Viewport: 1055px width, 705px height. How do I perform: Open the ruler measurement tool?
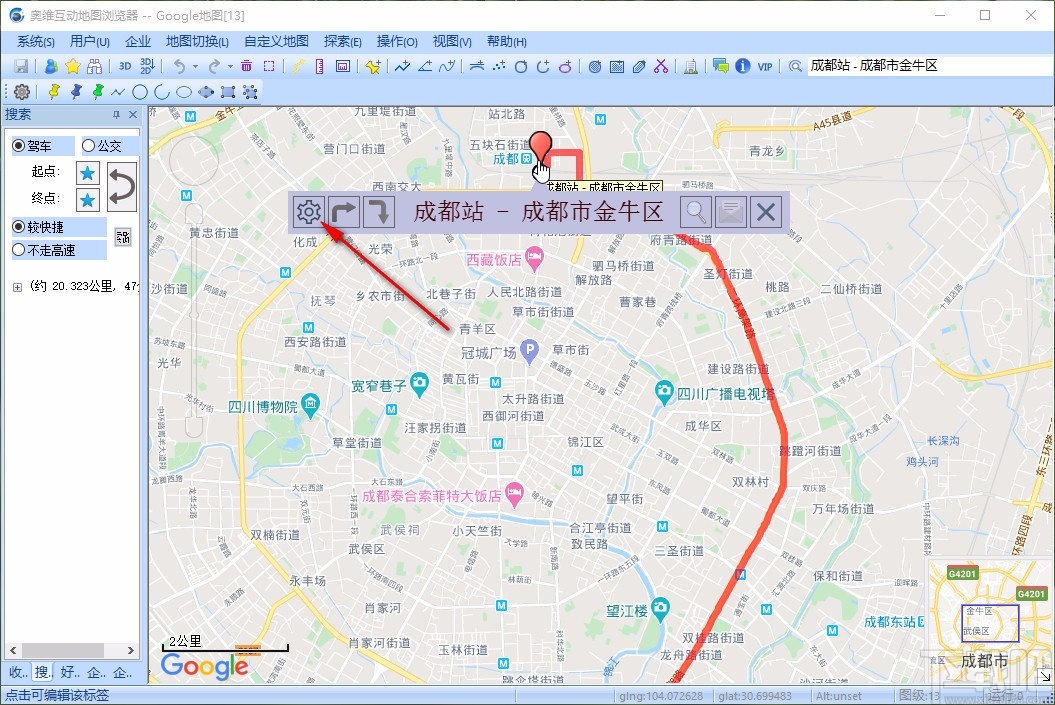[x=318, y=66]
